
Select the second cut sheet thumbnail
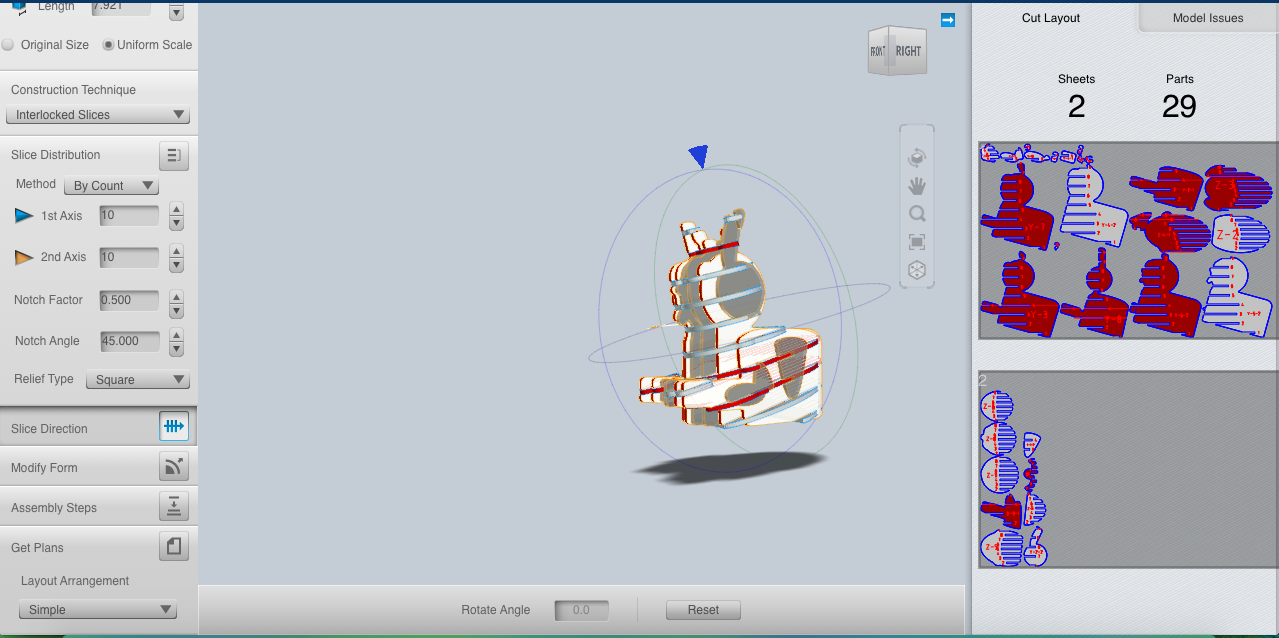(x=1128, y=469)
